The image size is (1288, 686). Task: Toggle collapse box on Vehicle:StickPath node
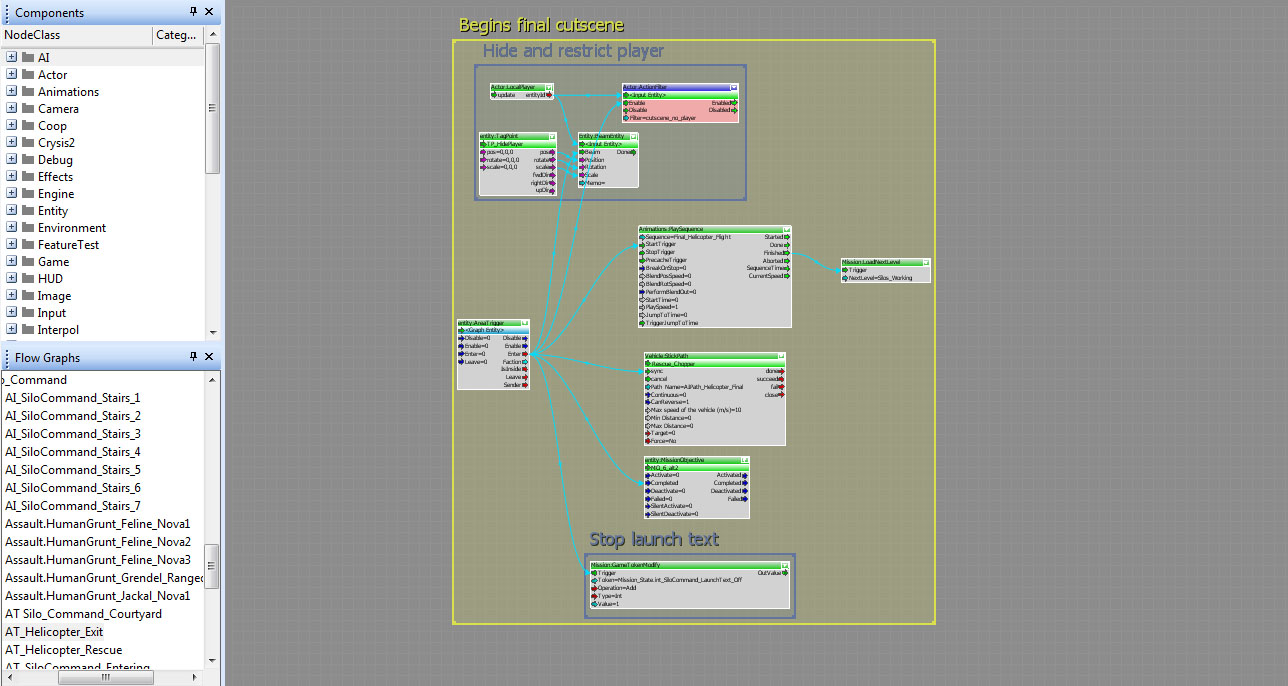point(780,356)
